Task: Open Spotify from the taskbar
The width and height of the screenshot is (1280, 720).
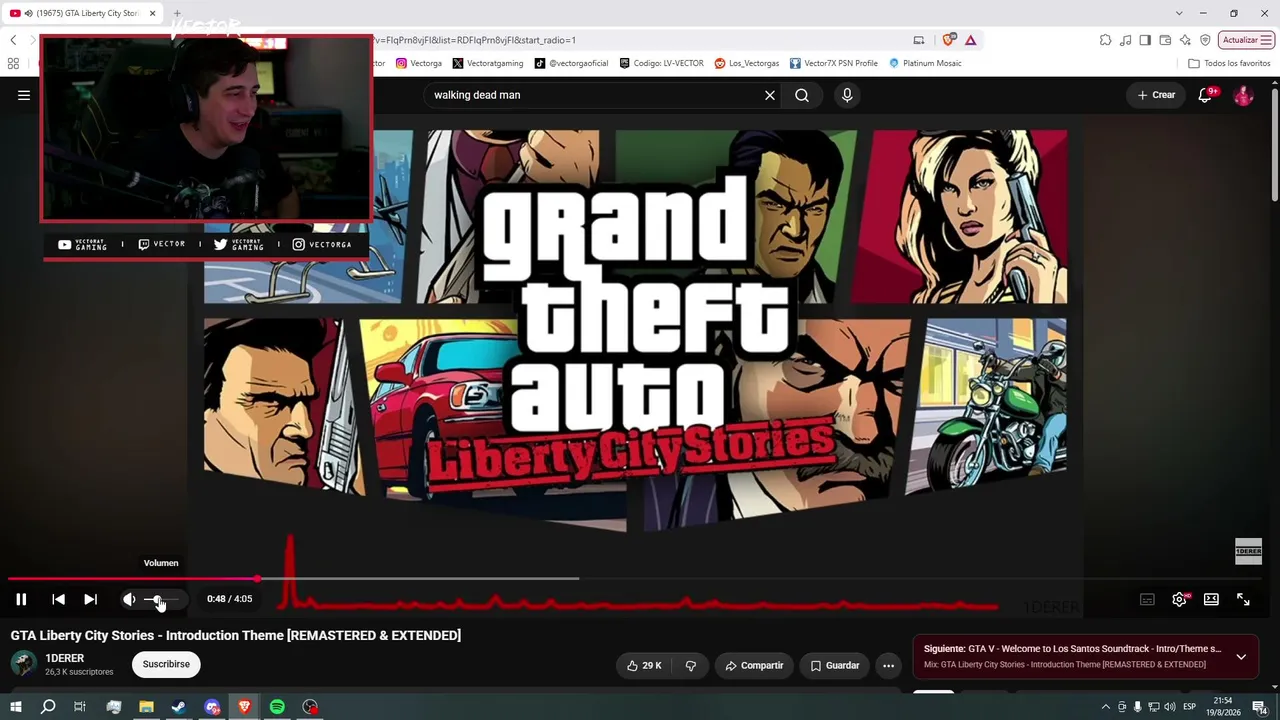Action: click(x=277, y=707)
